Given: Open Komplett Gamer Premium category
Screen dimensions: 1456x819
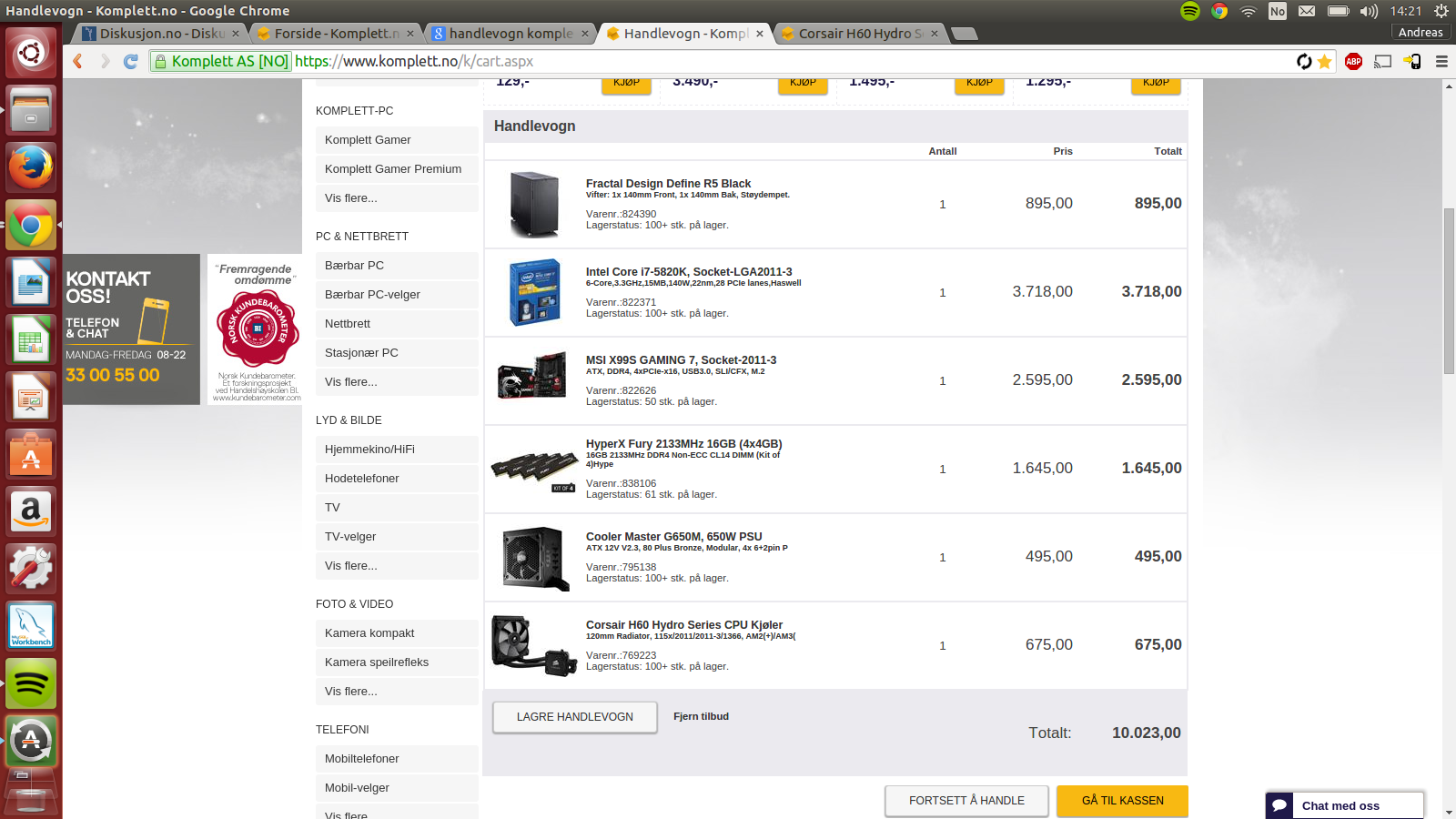Looking at the screenshot, I should click(397, 169).
